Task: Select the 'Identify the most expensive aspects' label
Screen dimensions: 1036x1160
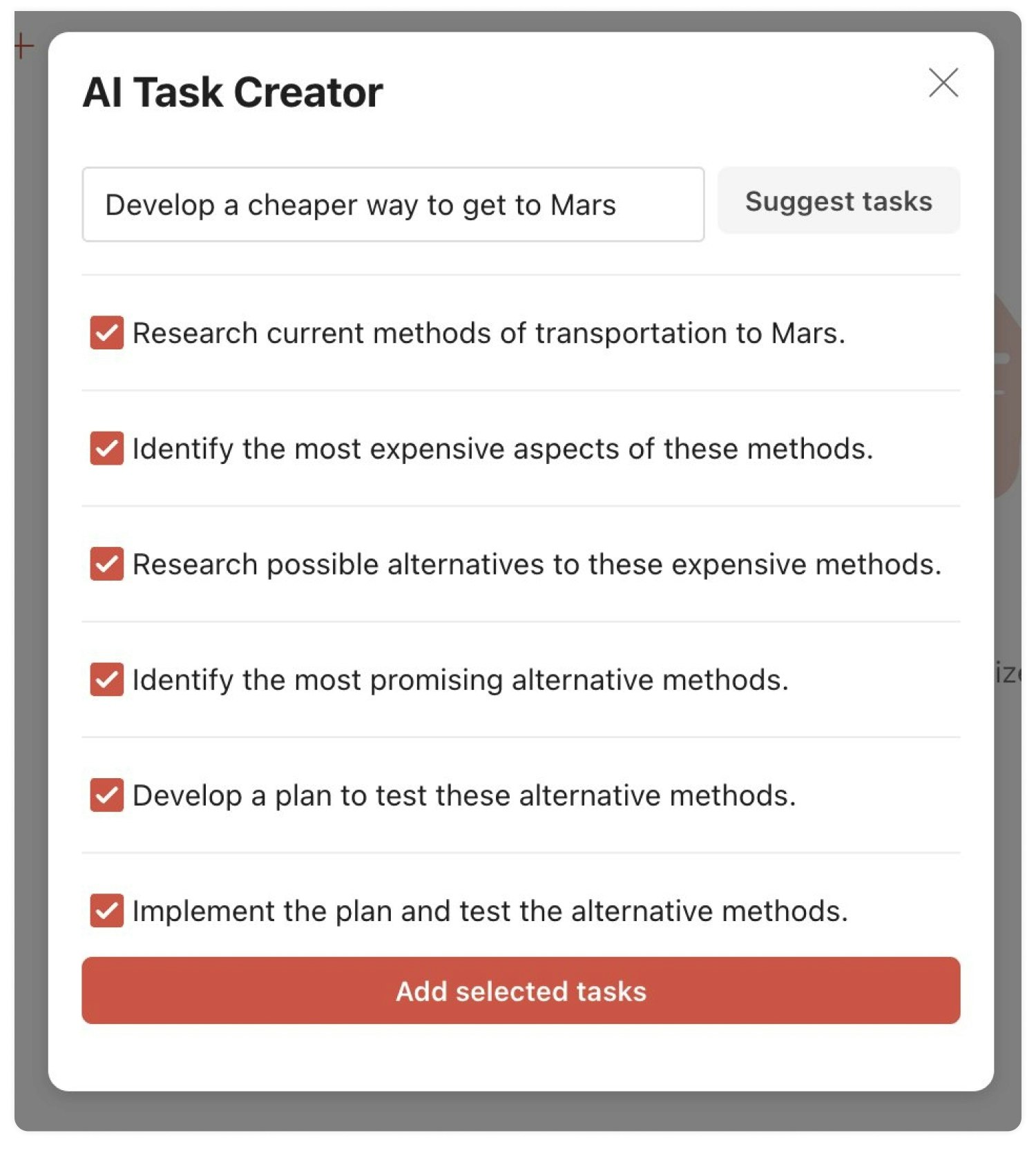Action: (x=502, y=449)
